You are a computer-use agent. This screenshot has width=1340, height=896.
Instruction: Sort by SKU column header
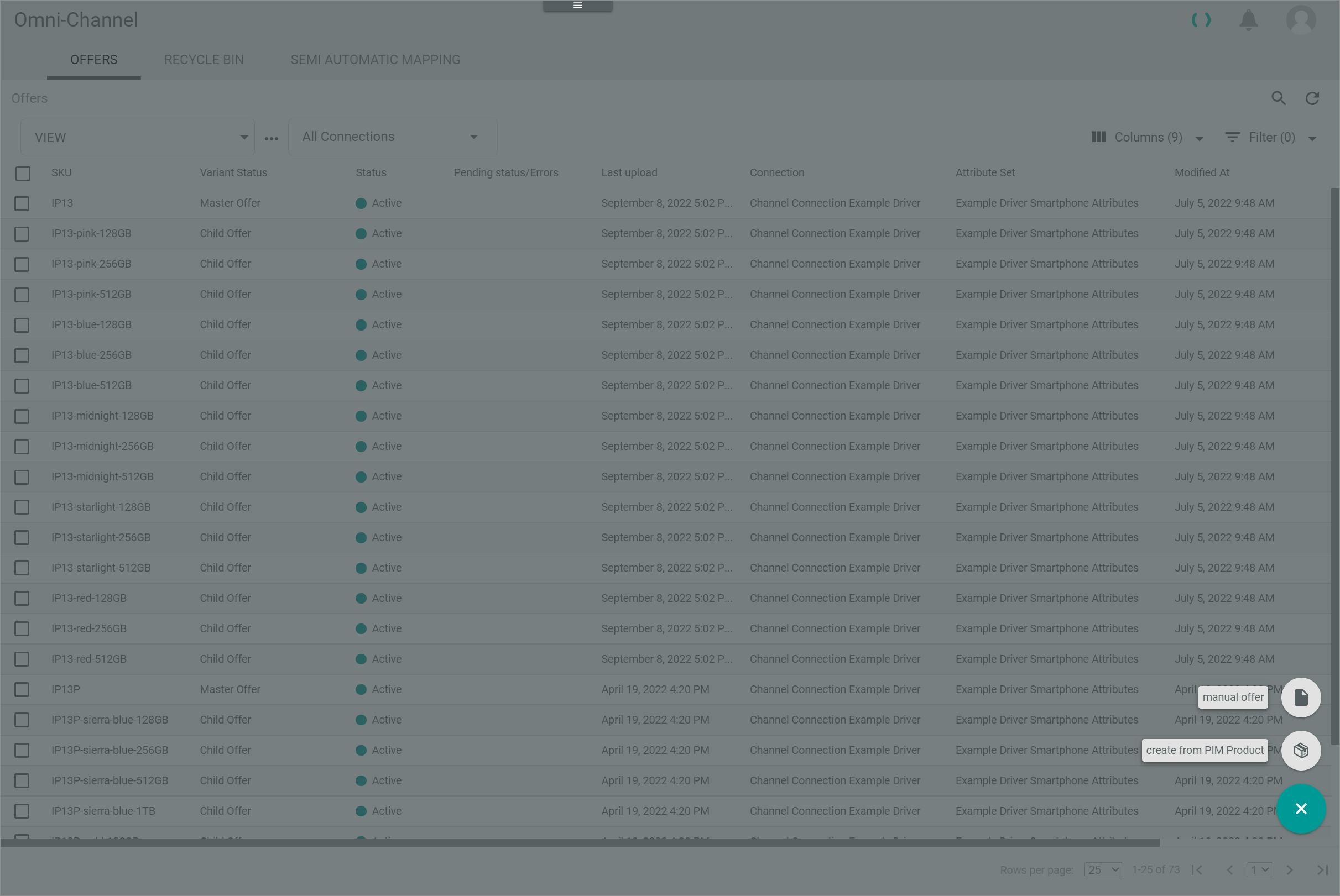click(61, 172)
